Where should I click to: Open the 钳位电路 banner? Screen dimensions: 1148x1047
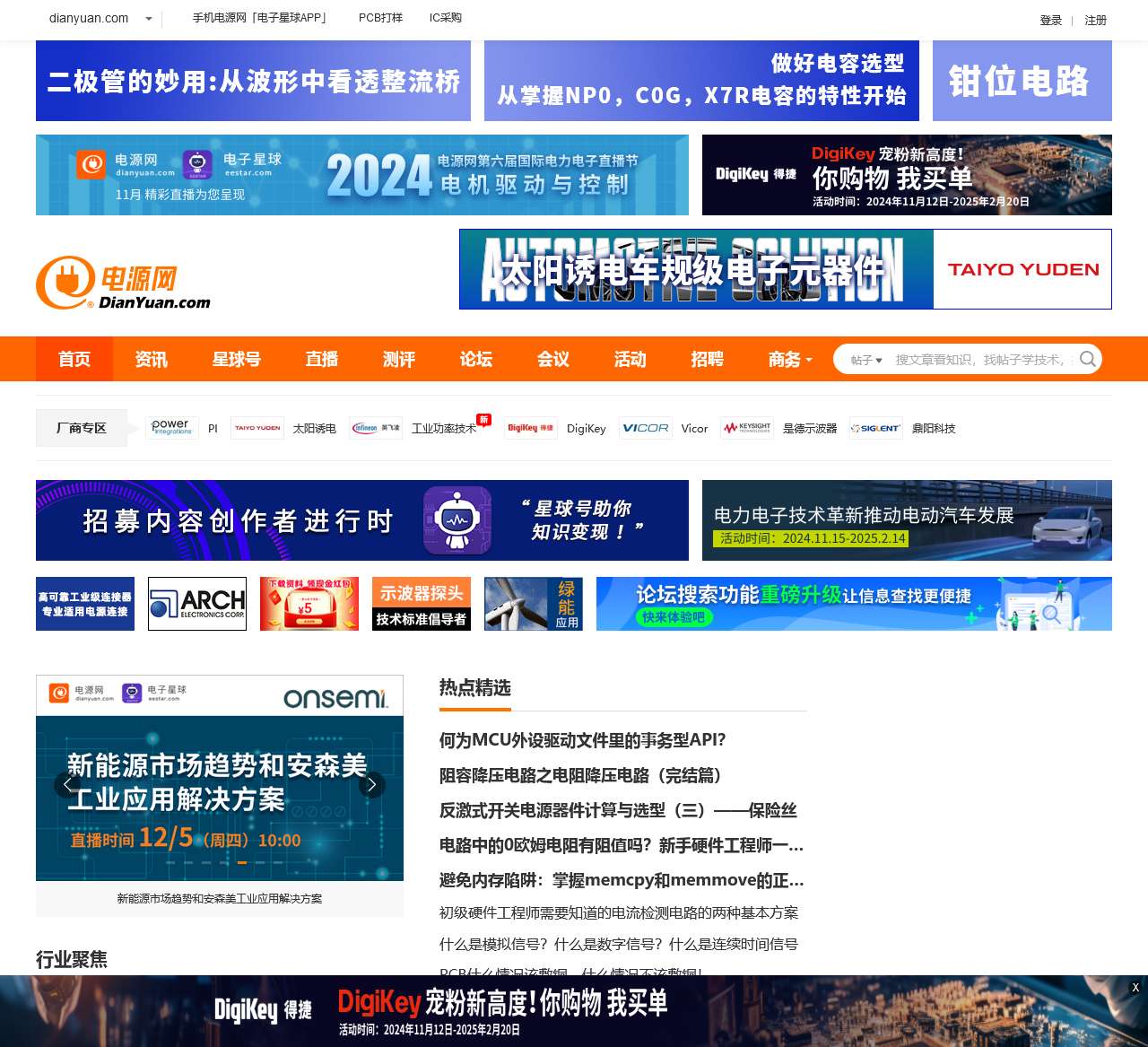tap(1022, 81)
